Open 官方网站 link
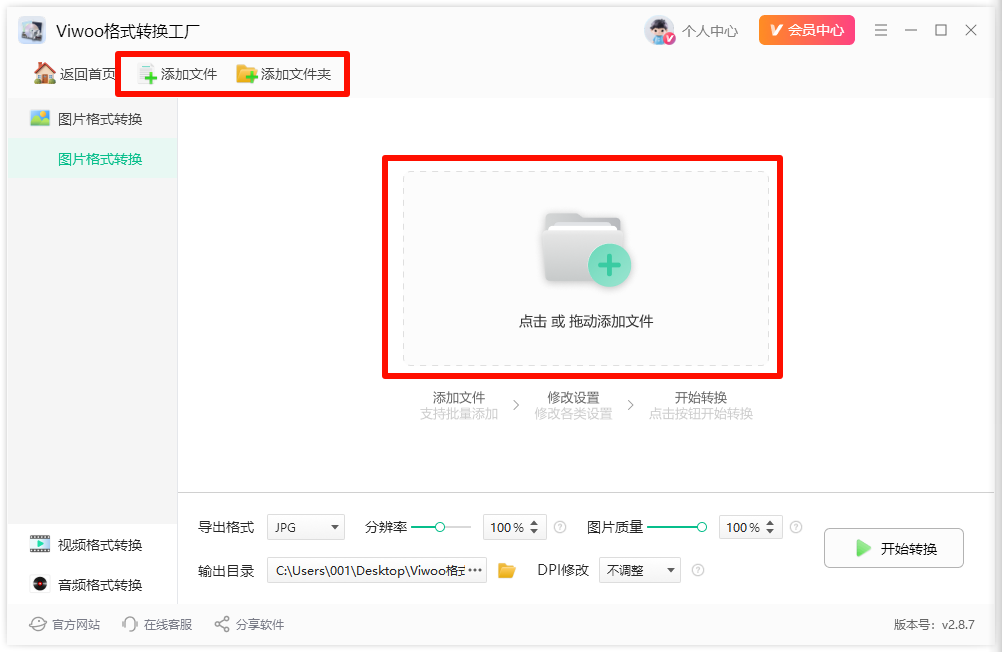Viewport: 1002px width, 652px height. [x=65, y=625]
